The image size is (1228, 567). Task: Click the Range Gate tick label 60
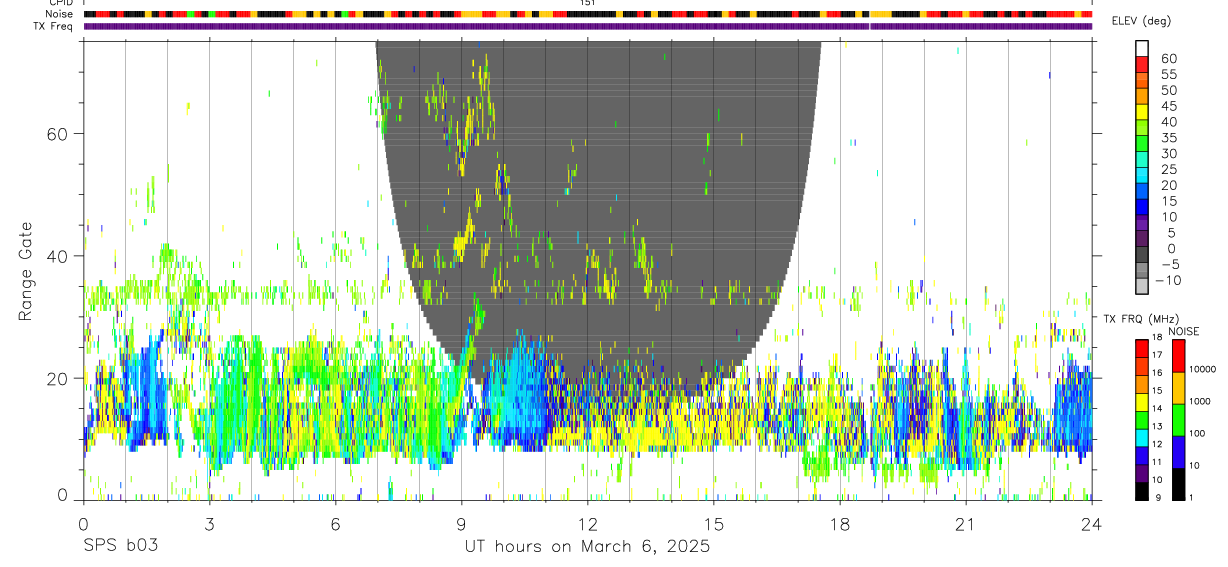(x=58, y=133)
